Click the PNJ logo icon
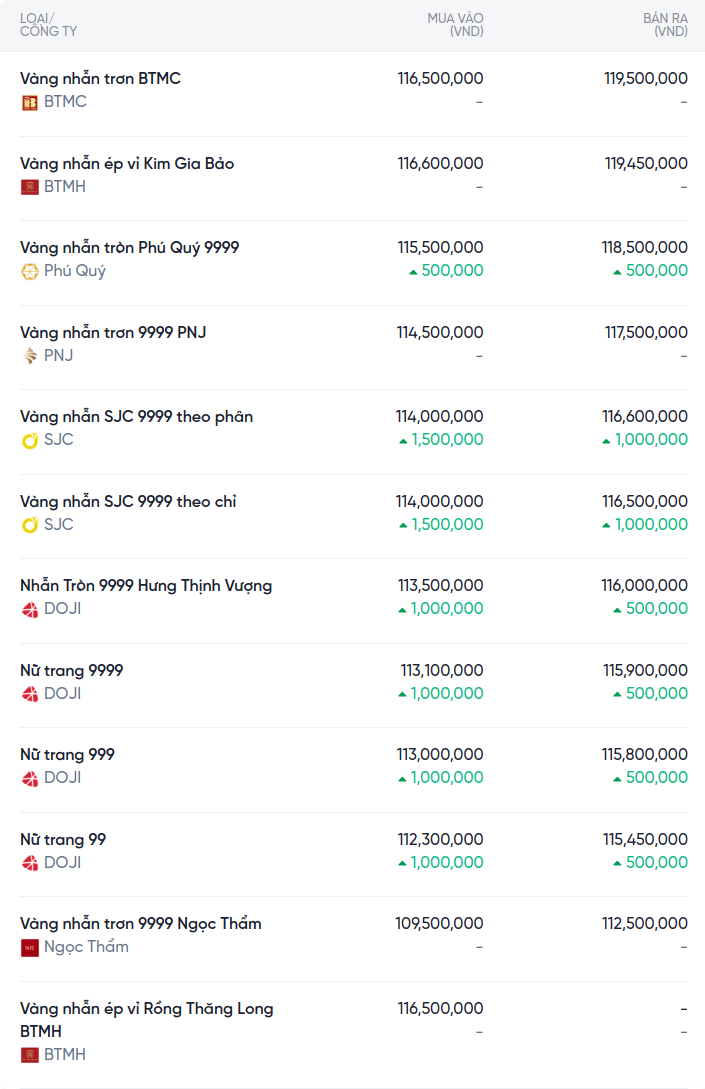 tap(29, 356)
